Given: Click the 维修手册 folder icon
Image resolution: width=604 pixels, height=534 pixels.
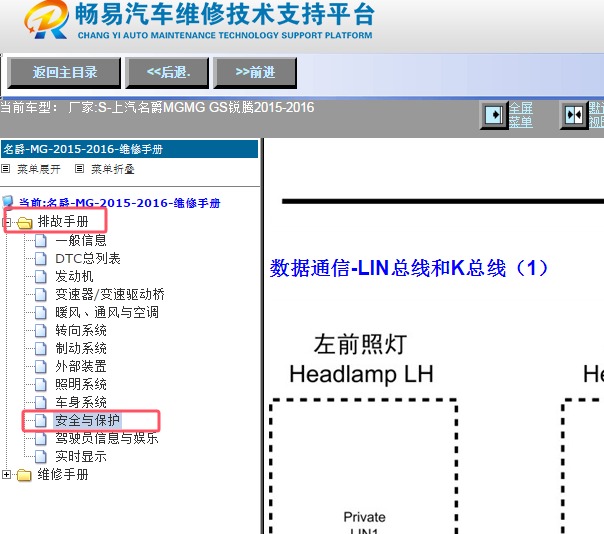Looking at the screenshot, I should click(x=24, y=475).
